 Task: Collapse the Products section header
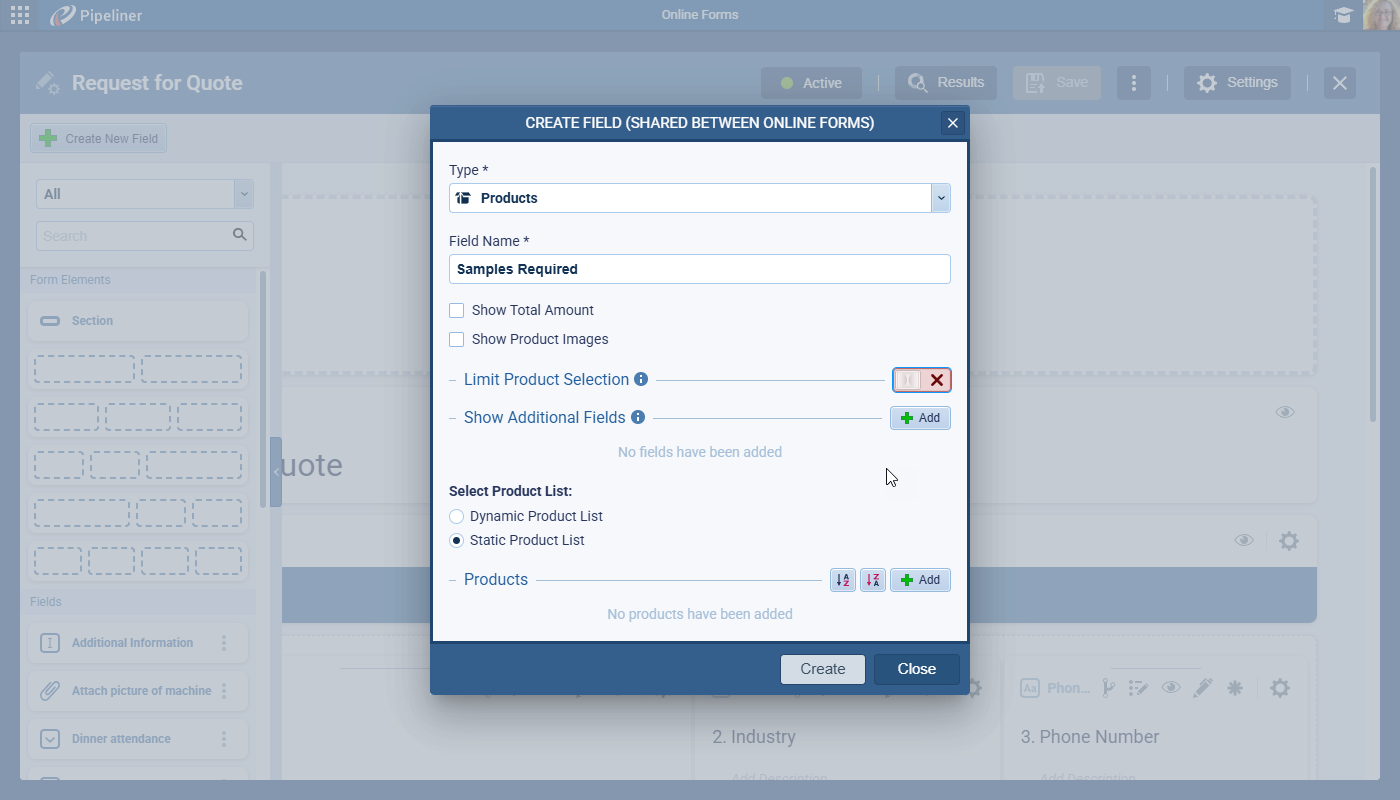click(453, 580)
